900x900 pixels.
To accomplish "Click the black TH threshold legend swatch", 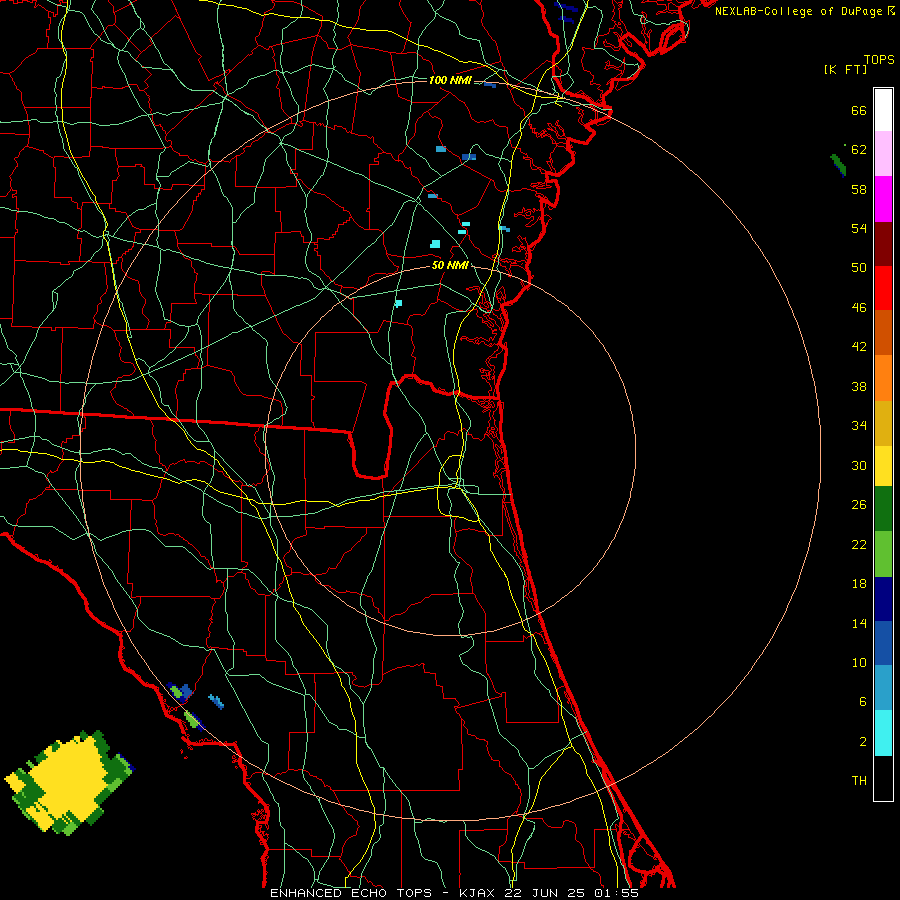I will [883, 778].
